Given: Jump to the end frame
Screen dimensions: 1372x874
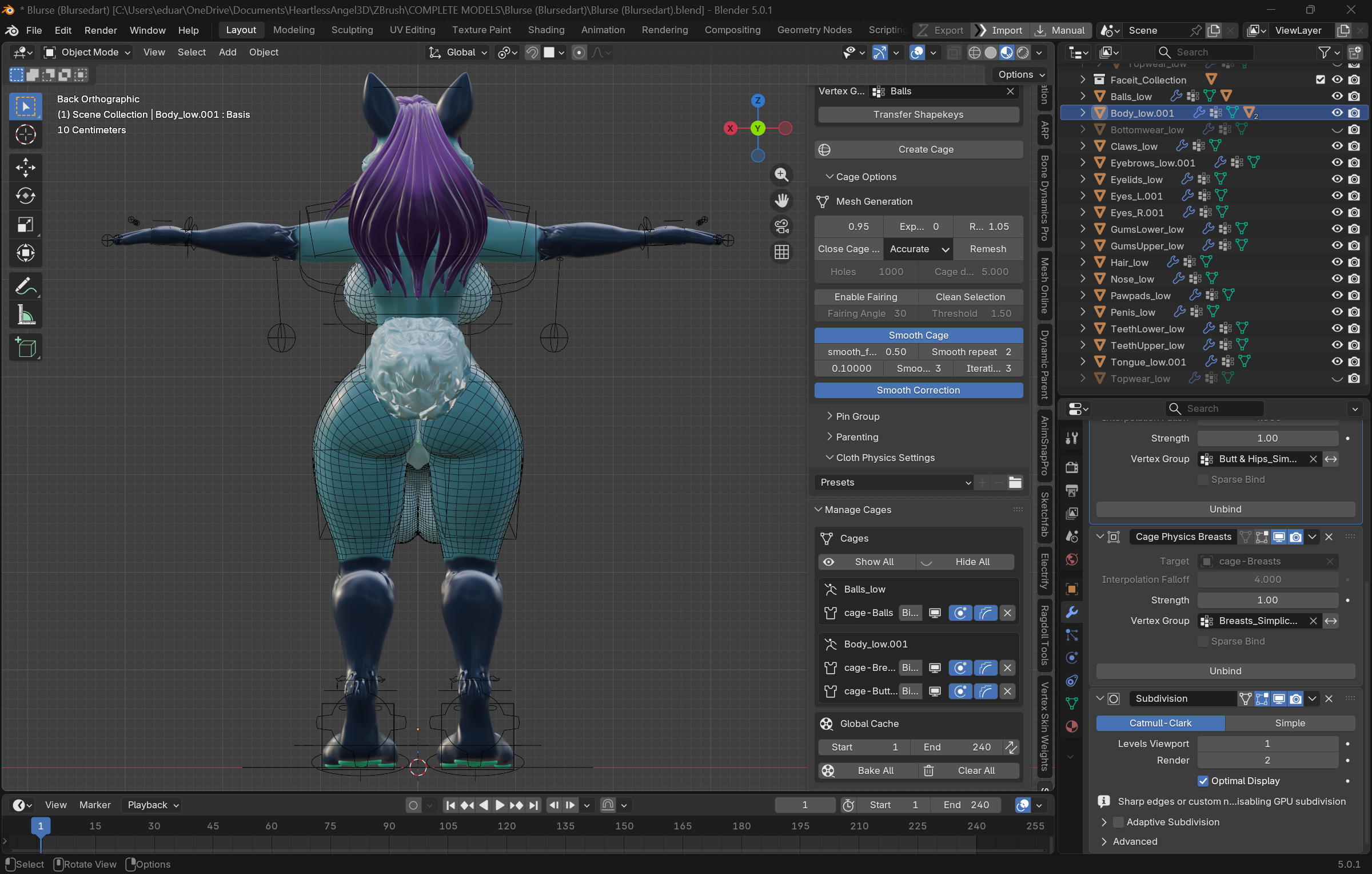Looking at the screenshot, I should tap(533, 805).
